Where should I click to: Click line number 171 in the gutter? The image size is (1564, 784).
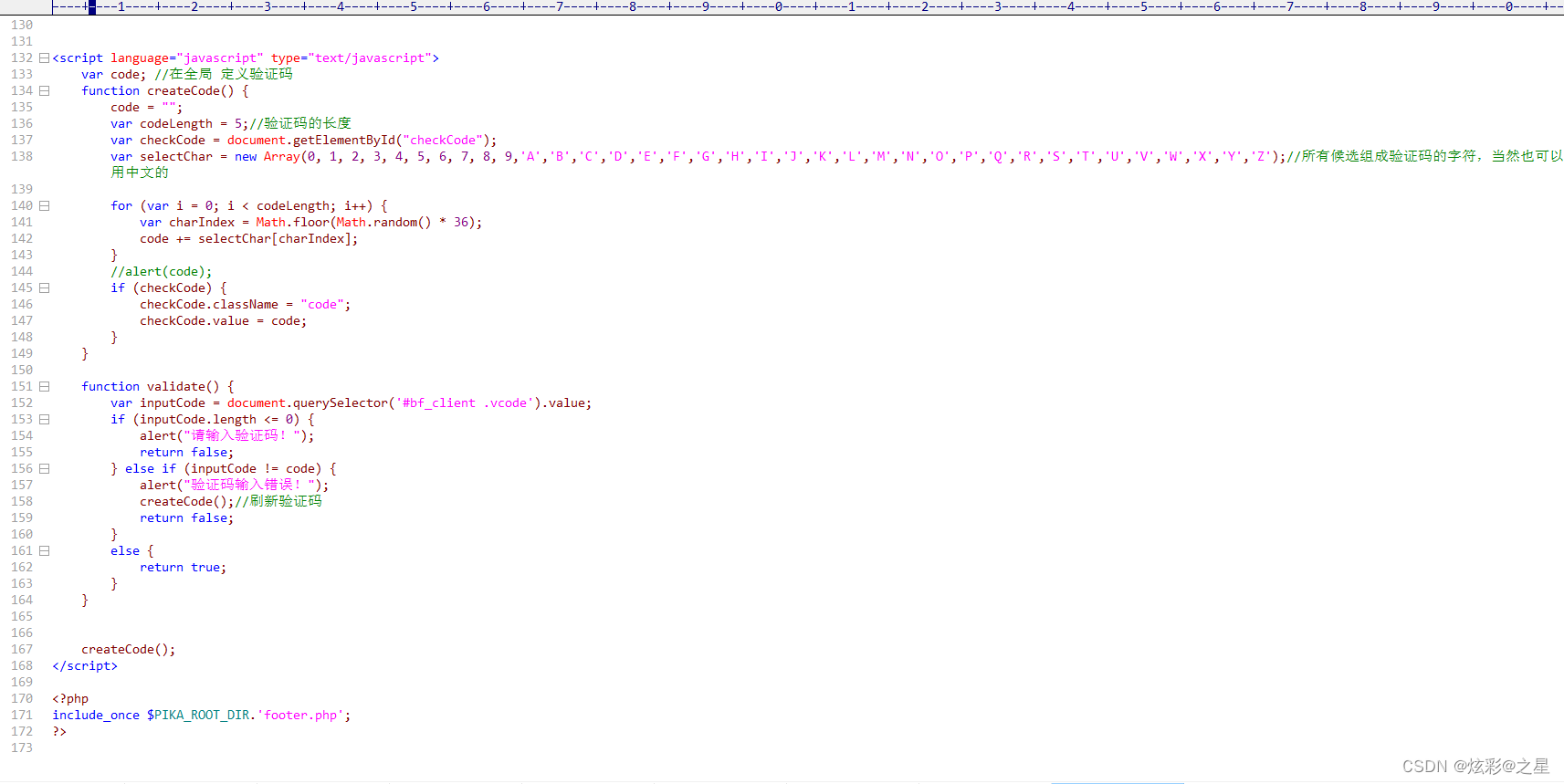[x=22, y=716]
